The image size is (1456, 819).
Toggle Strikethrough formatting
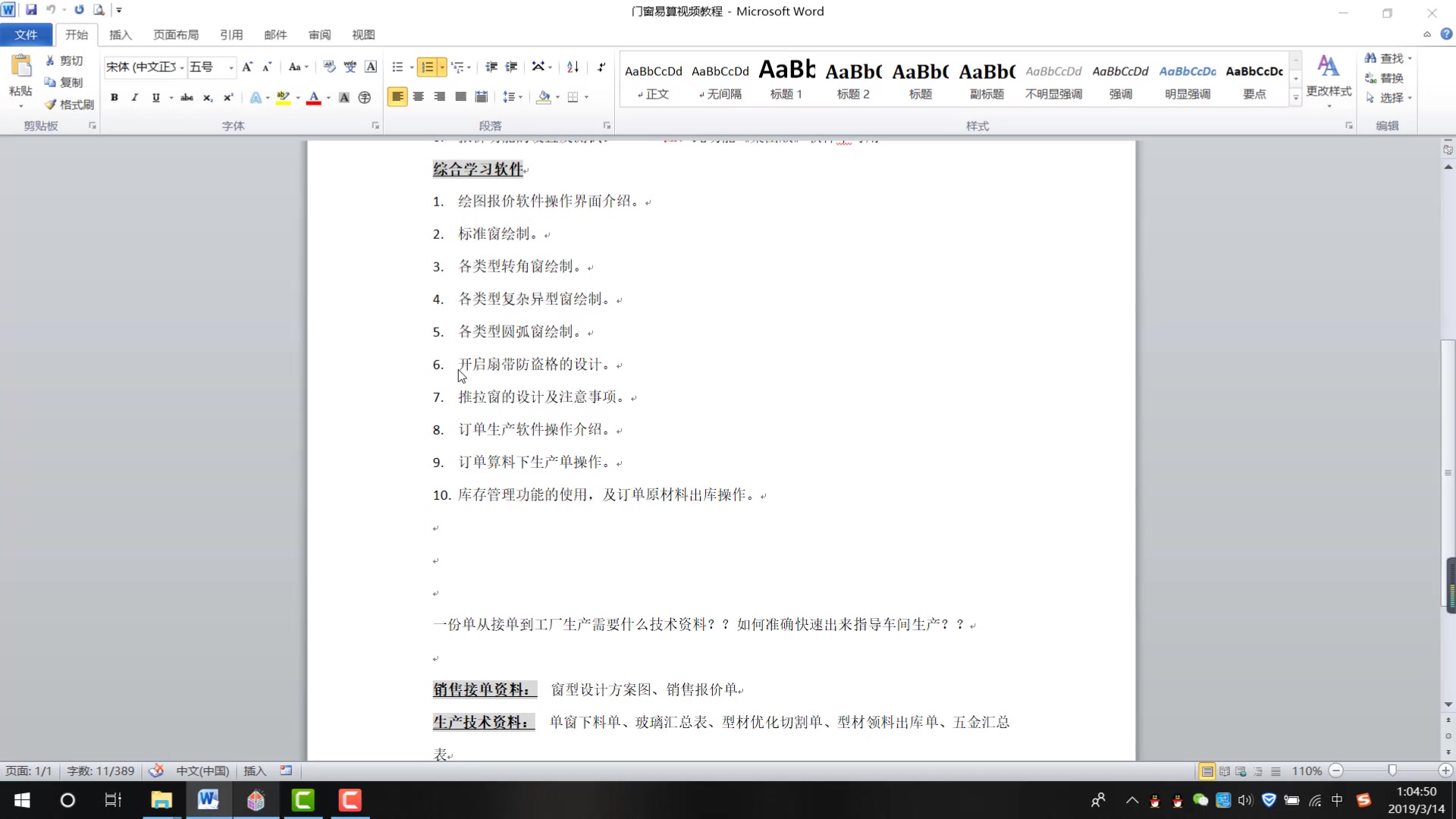coord(187,97)
